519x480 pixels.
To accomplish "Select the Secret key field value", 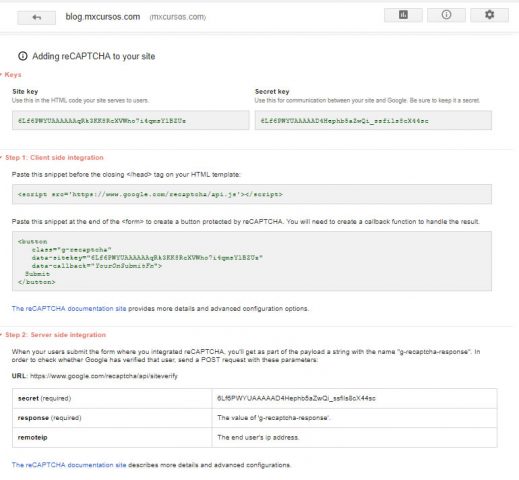I will (373, 120).
